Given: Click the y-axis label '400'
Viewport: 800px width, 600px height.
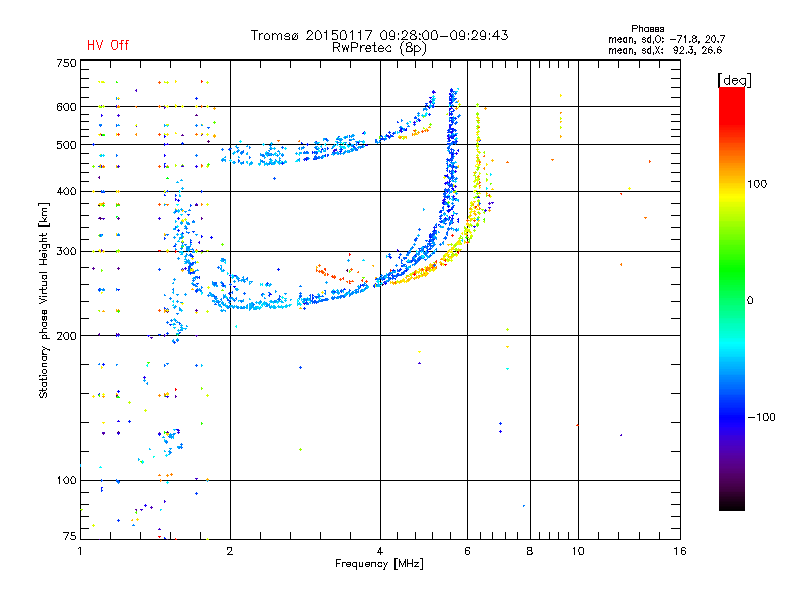Looking at the screenshot, I should tap(67, 192).
